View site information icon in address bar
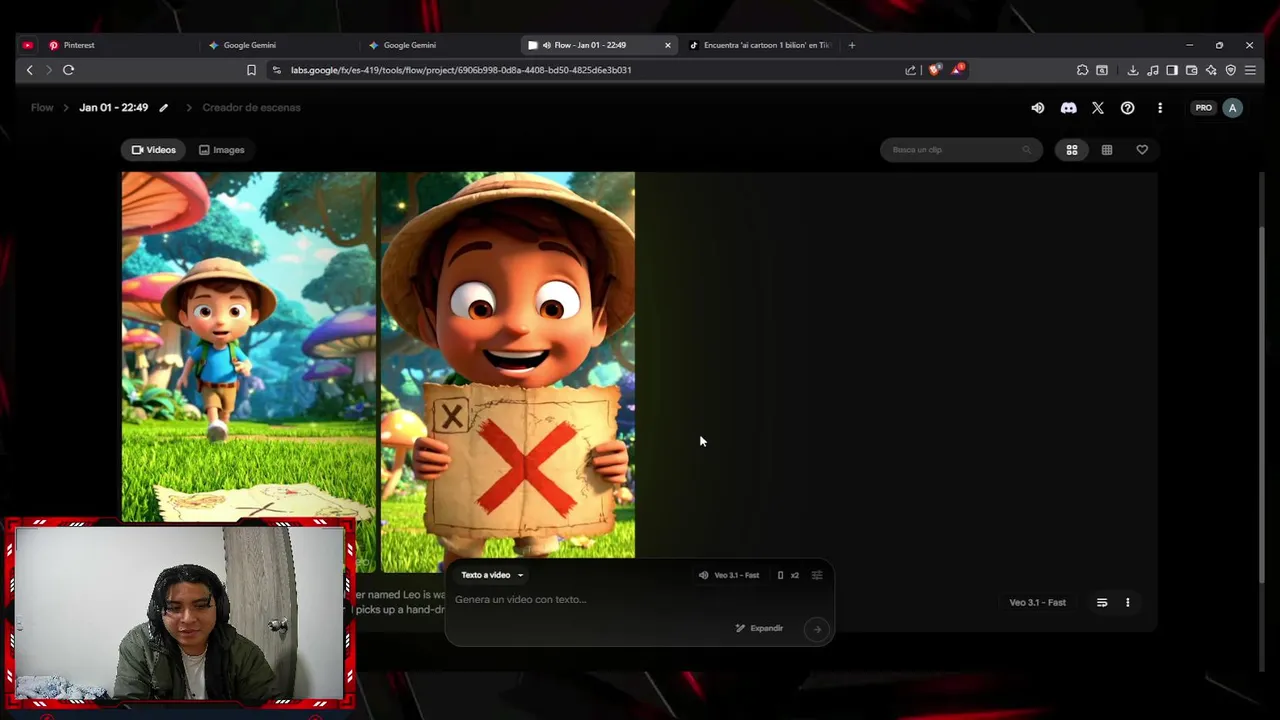1280x720 pixels. pos(277,70)
